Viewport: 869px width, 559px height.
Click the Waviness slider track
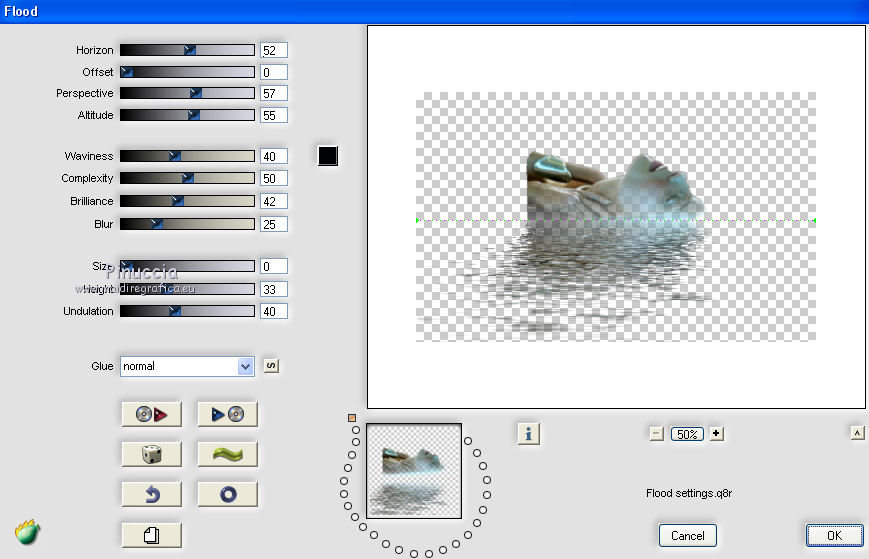[x=187, y=156]
